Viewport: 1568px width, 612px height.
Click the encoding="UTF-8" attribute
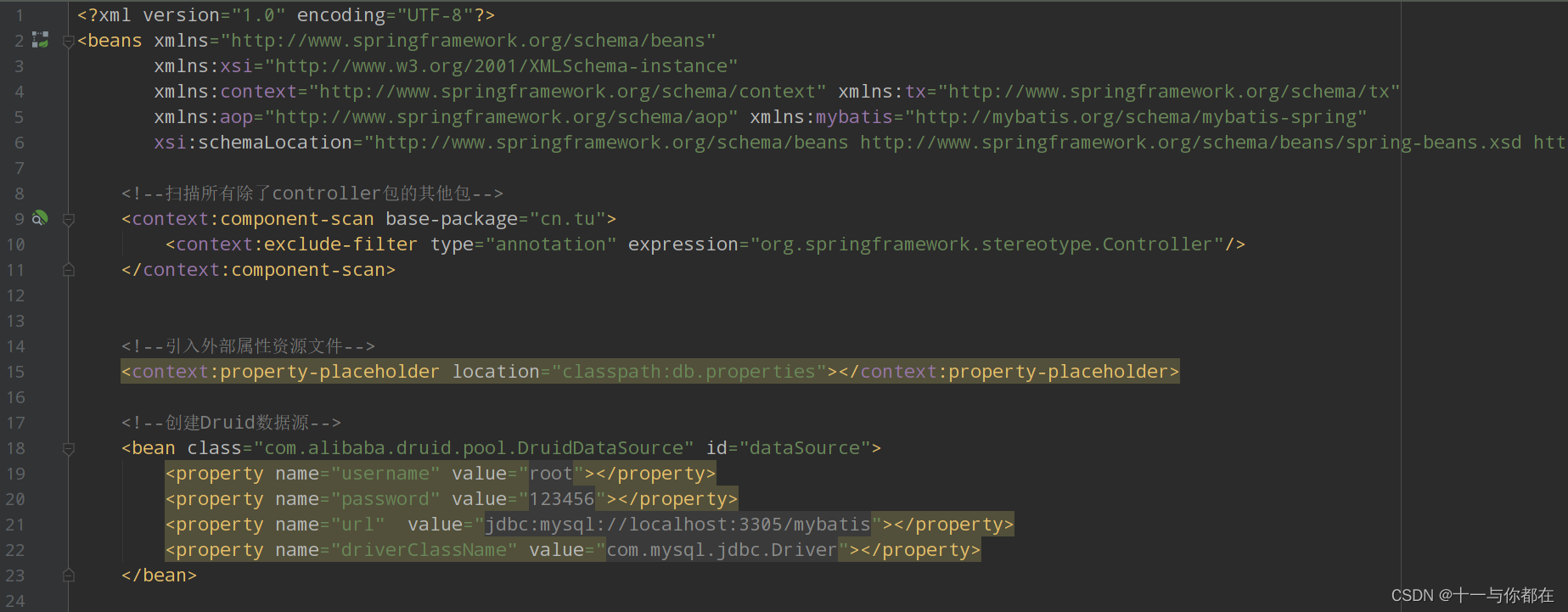coord(385,15)
